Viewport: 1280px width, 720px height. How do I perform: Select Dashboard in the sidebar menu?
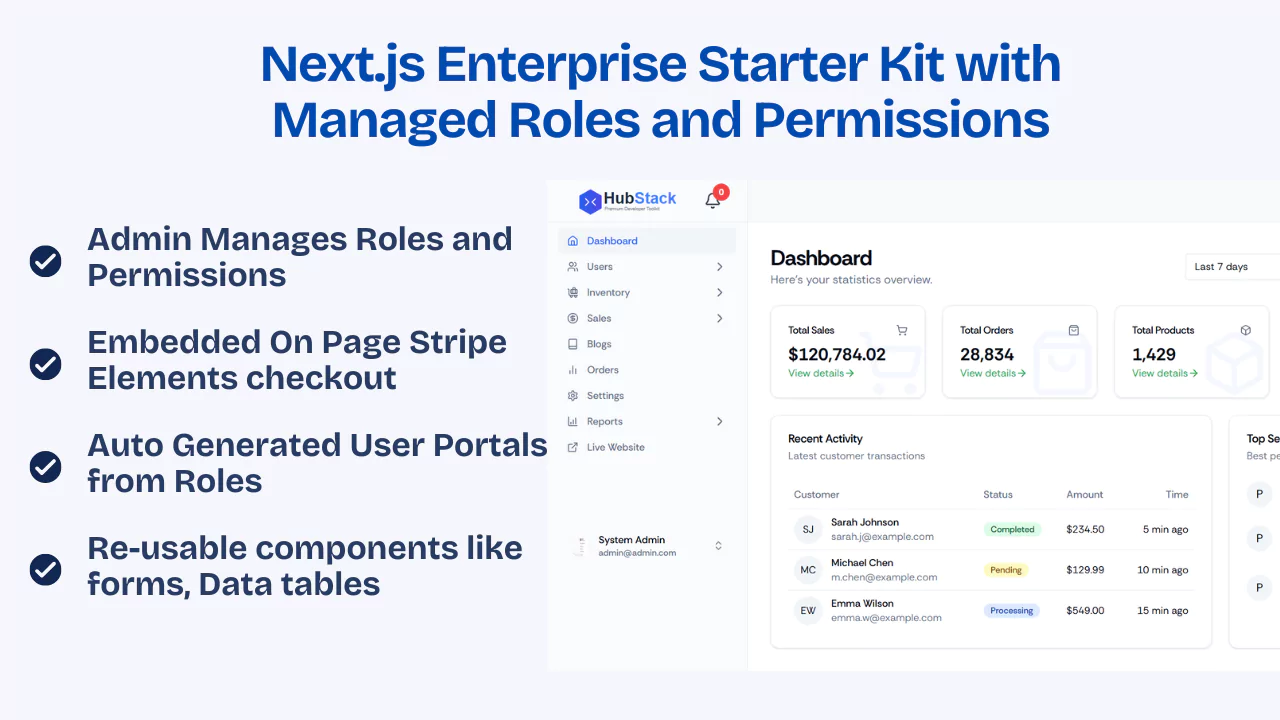pyautogui.click(x=613, y=240)
